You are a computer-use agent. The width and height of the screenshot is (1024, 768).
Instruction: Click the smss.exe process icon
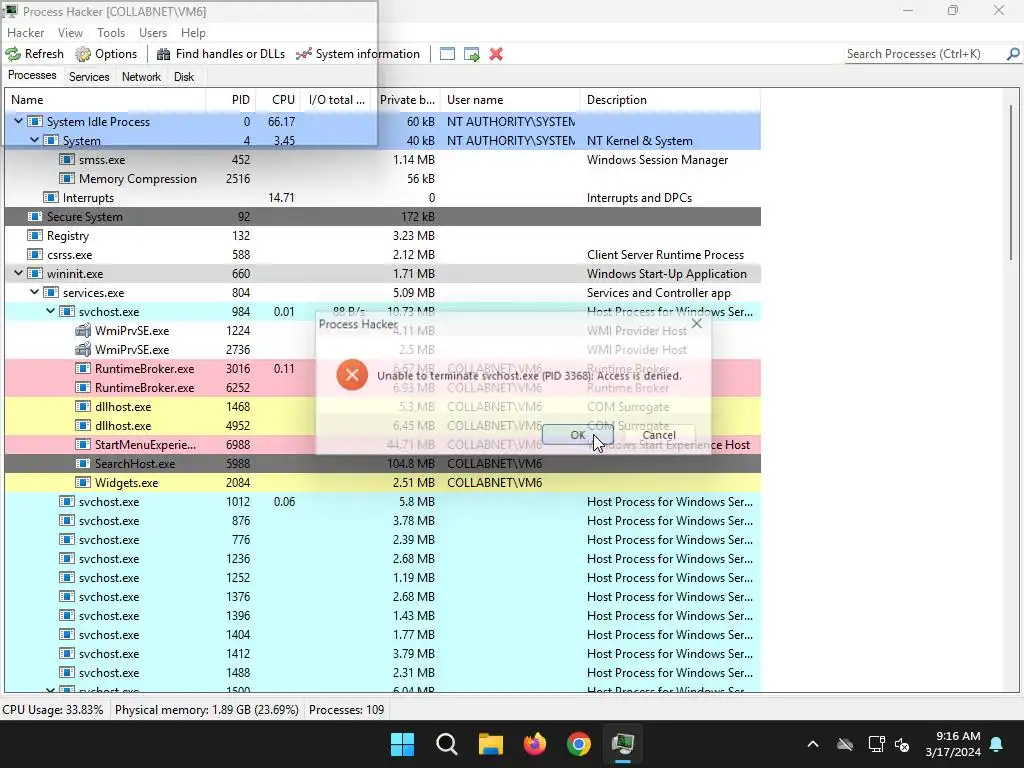pyautogui.click(x=67, y=159)
